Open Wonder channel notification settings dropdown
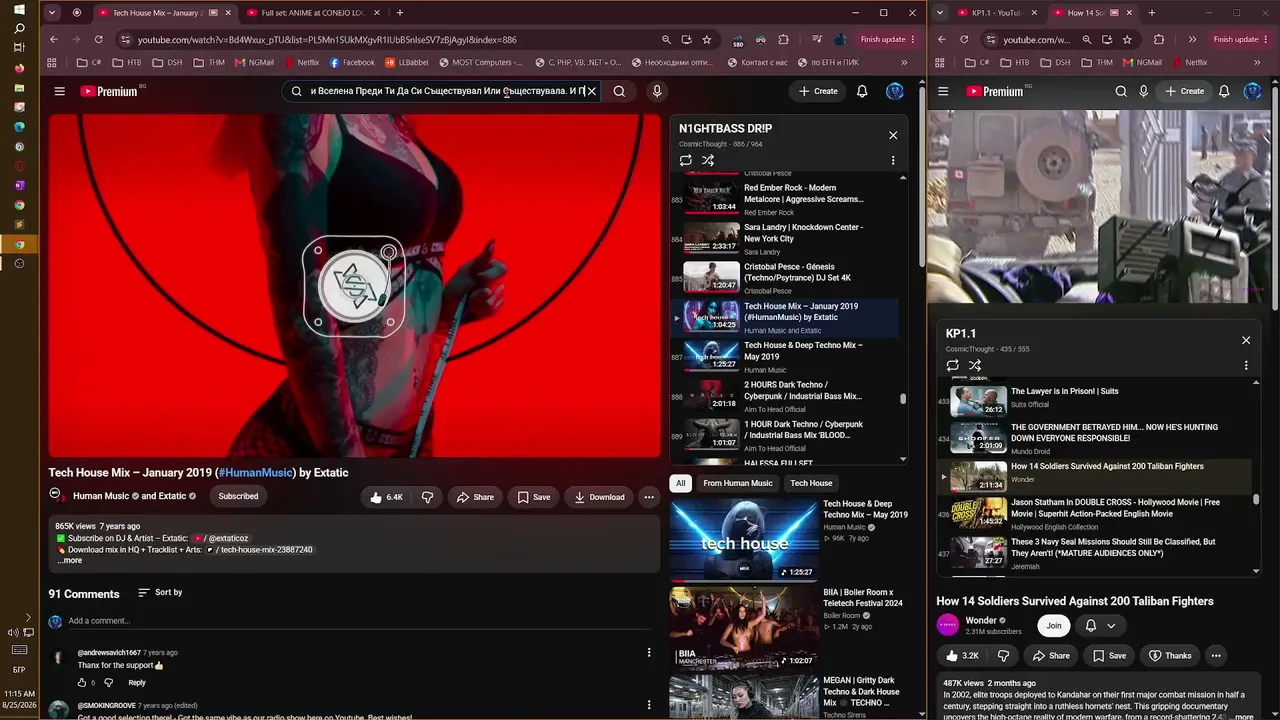This screenshot has height=720, width=1280. (1100, 626)
